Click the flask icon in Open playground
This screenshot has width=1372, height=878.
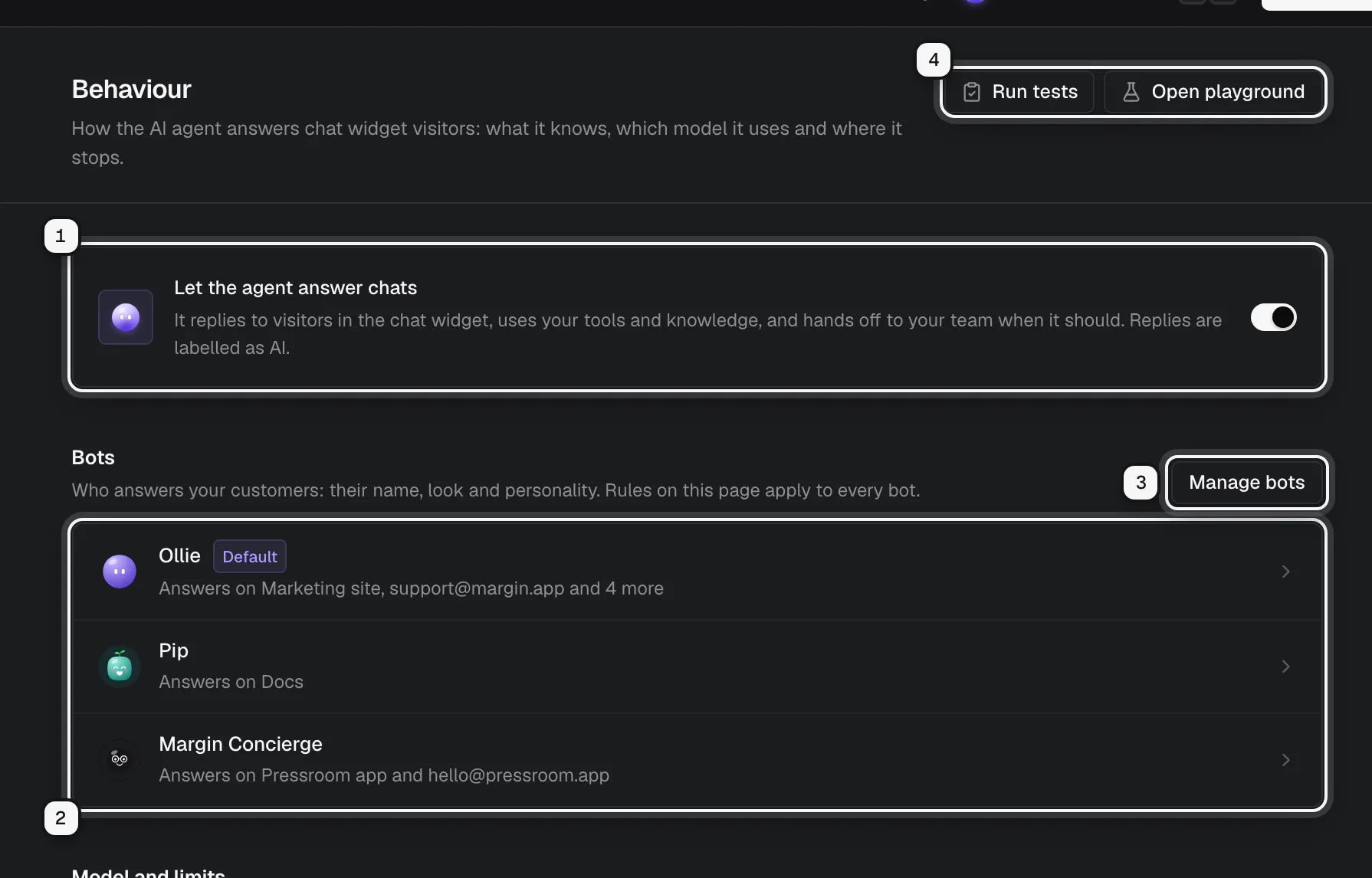coord(1131,92)
